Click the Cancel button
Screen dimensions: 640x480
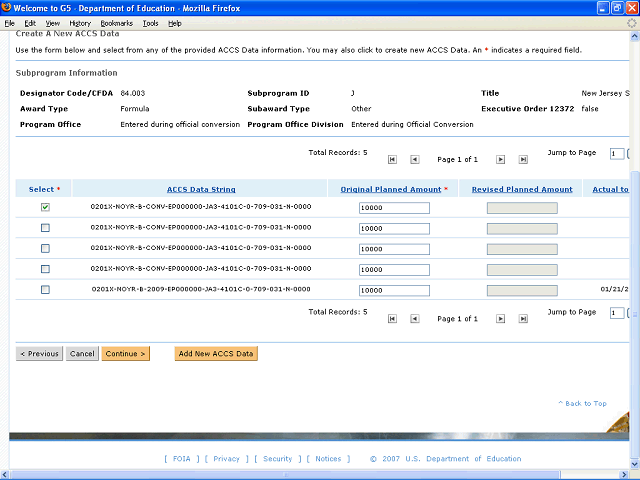tap(82, 354)
